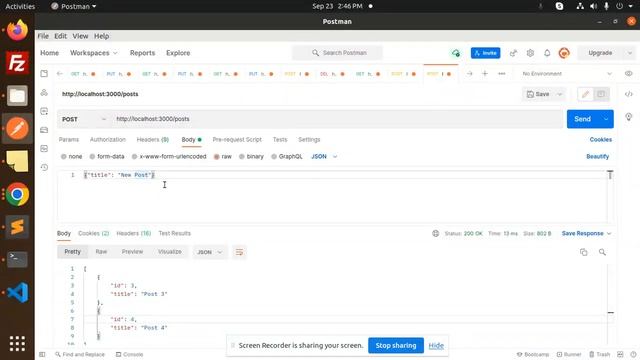Screen dimensions: 640x360
Task: Open the user avatar menu
Action: coord(564,53)
